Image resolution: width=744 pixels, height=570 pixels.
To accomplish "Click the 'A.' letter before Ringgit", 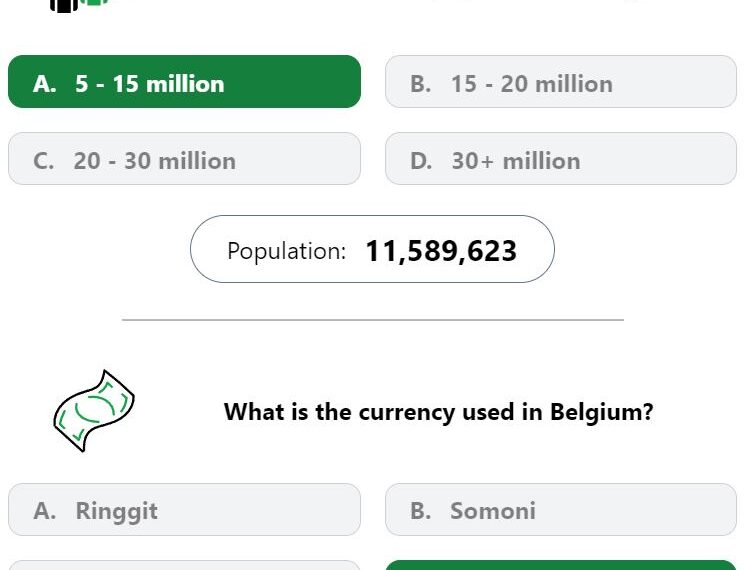I will click(45, 511).
